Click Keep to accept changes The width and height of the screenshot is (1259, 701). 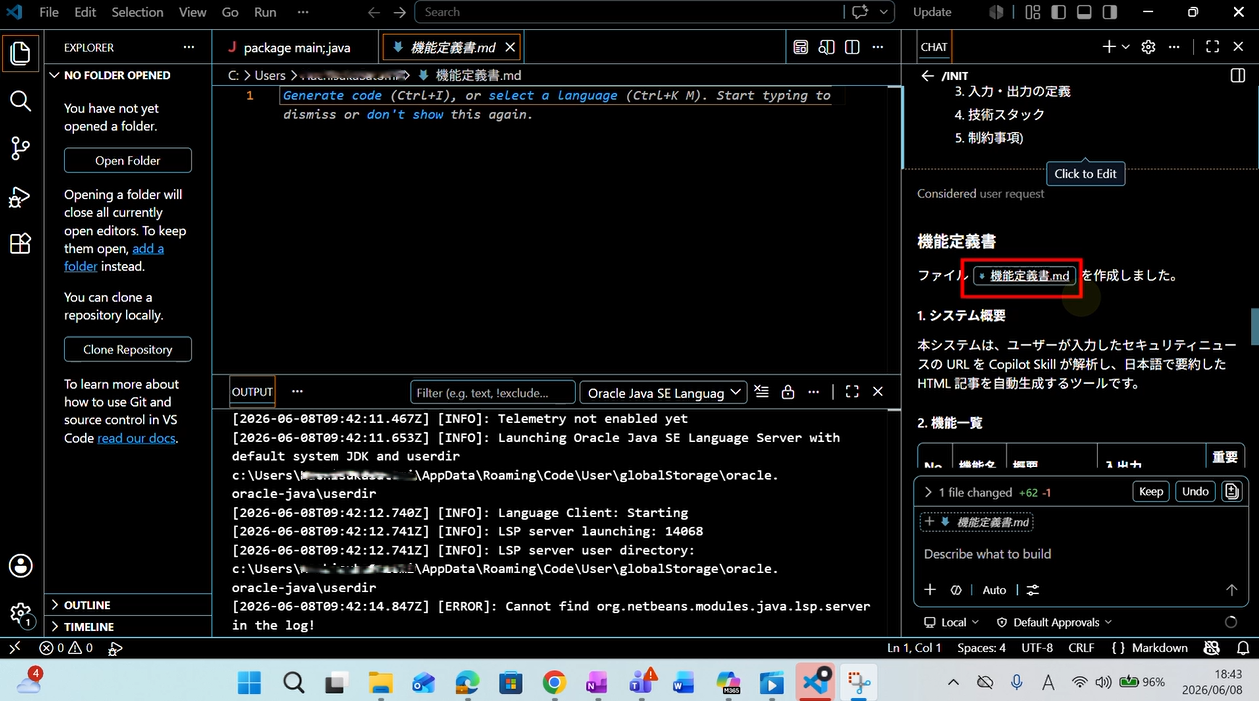pos(1151,491)
